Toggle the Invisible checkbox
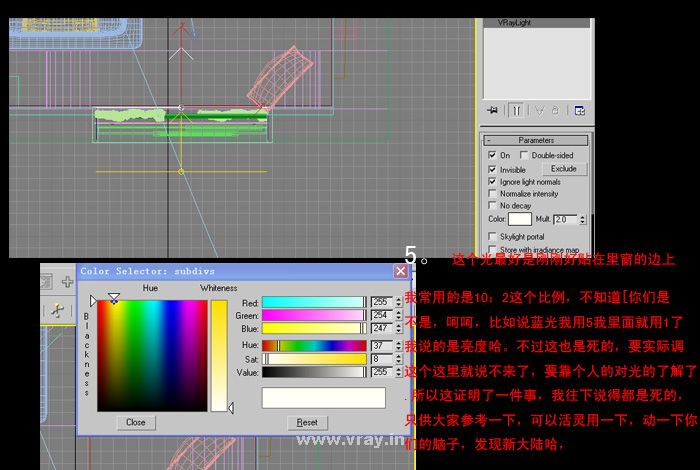This screenshot has width=700, height=470. pos(492,169)
